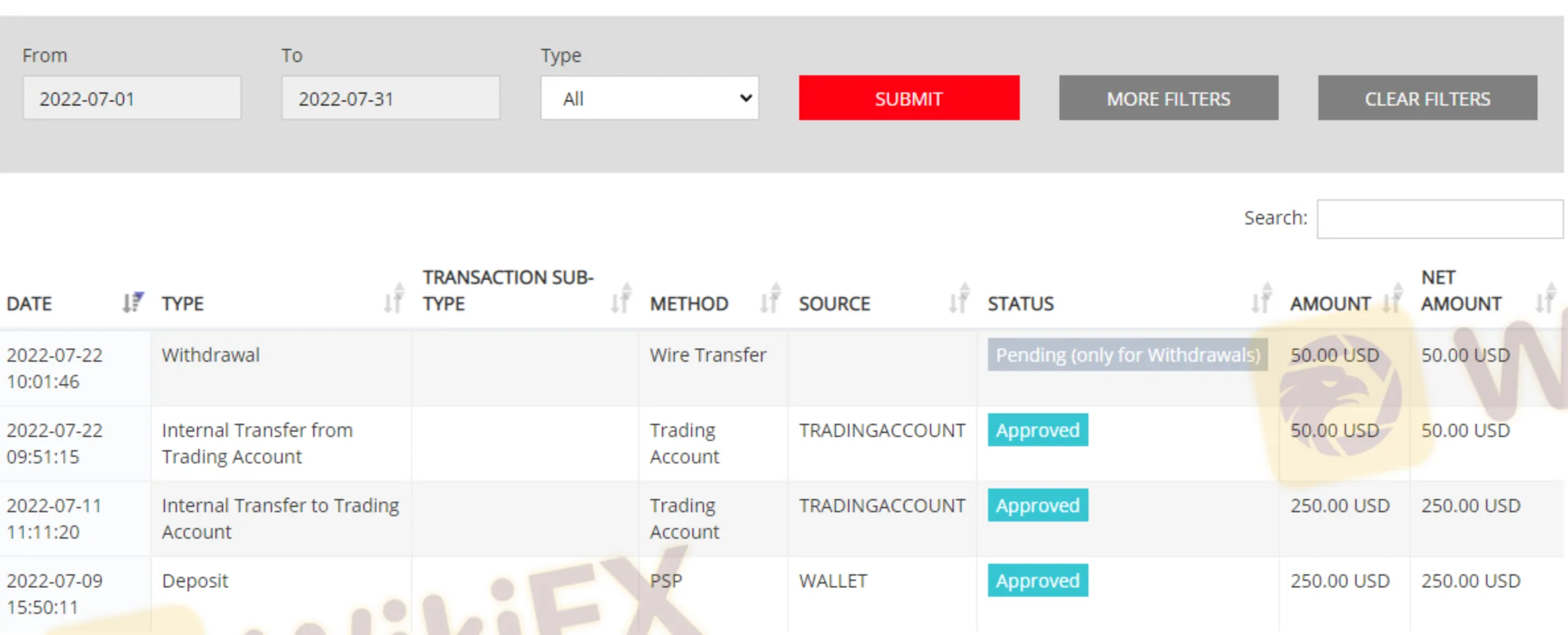Click 250.00 USD amount in 2022-07-11 row
Screen dimensions: 1568x635
1340,505
